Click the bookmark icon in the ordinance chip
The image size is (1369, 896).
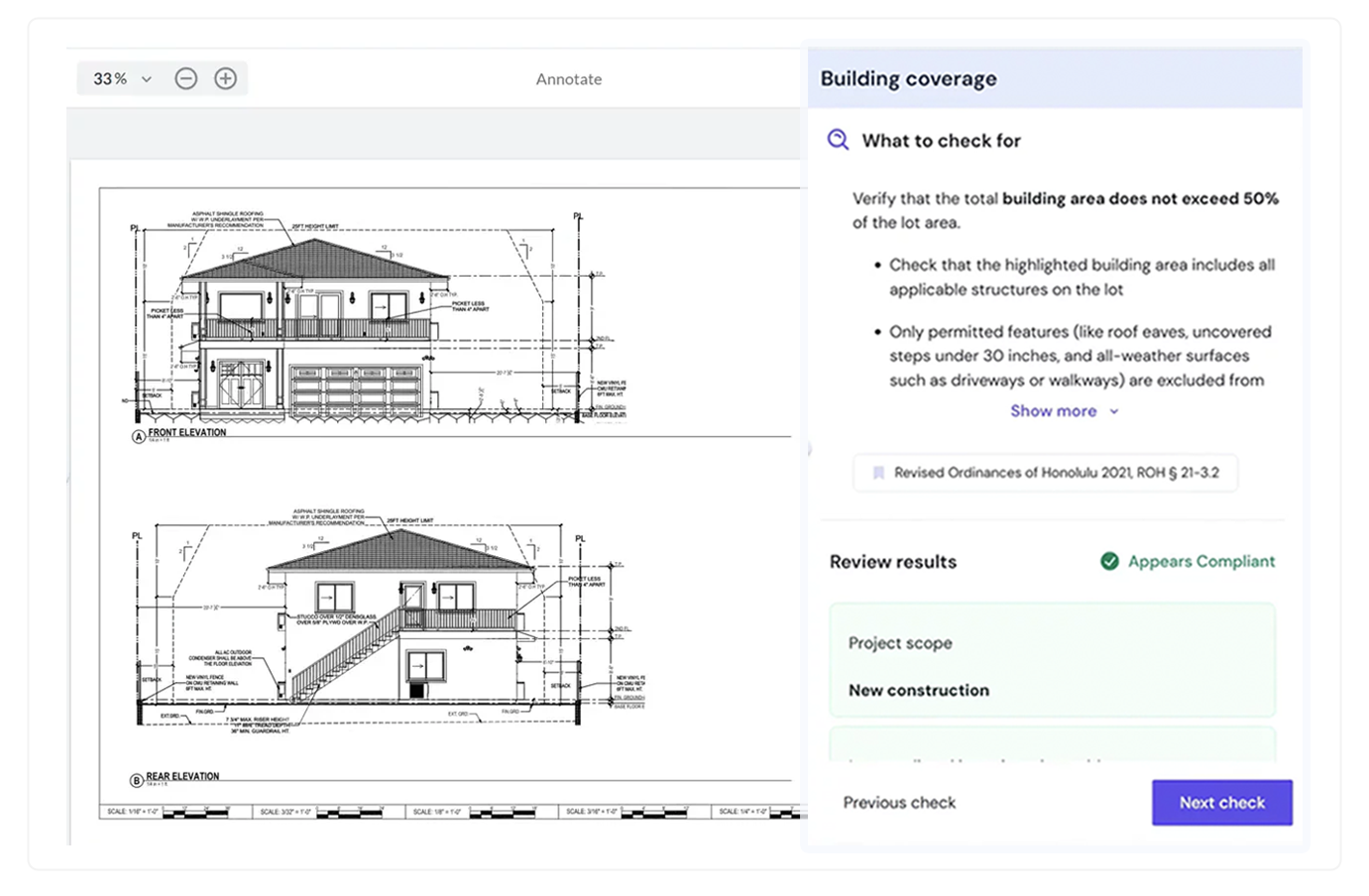pyautogui.click(x=878, y=473)
